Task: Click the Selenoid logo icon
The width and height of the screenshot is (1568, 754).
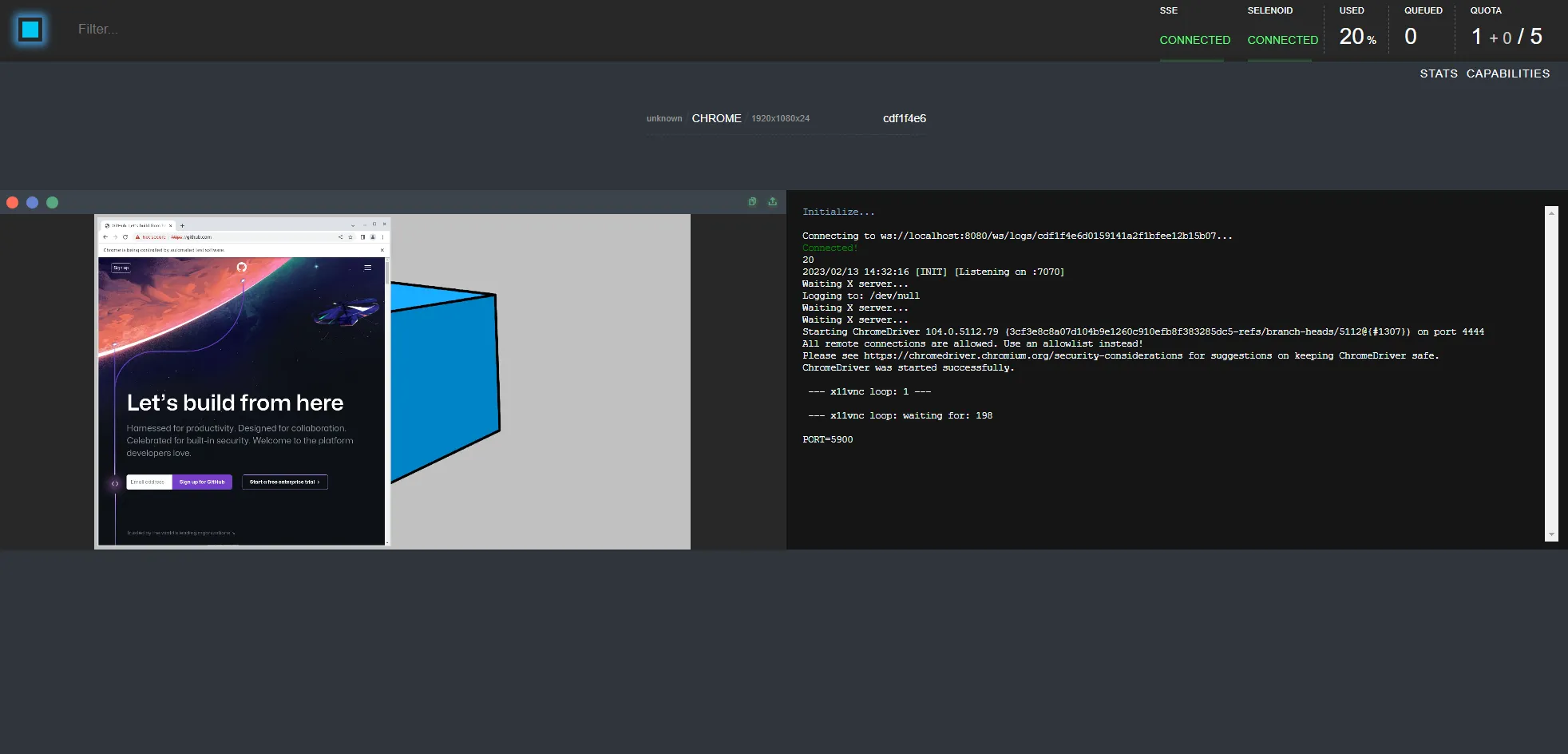Action: [x=30, y=29]
